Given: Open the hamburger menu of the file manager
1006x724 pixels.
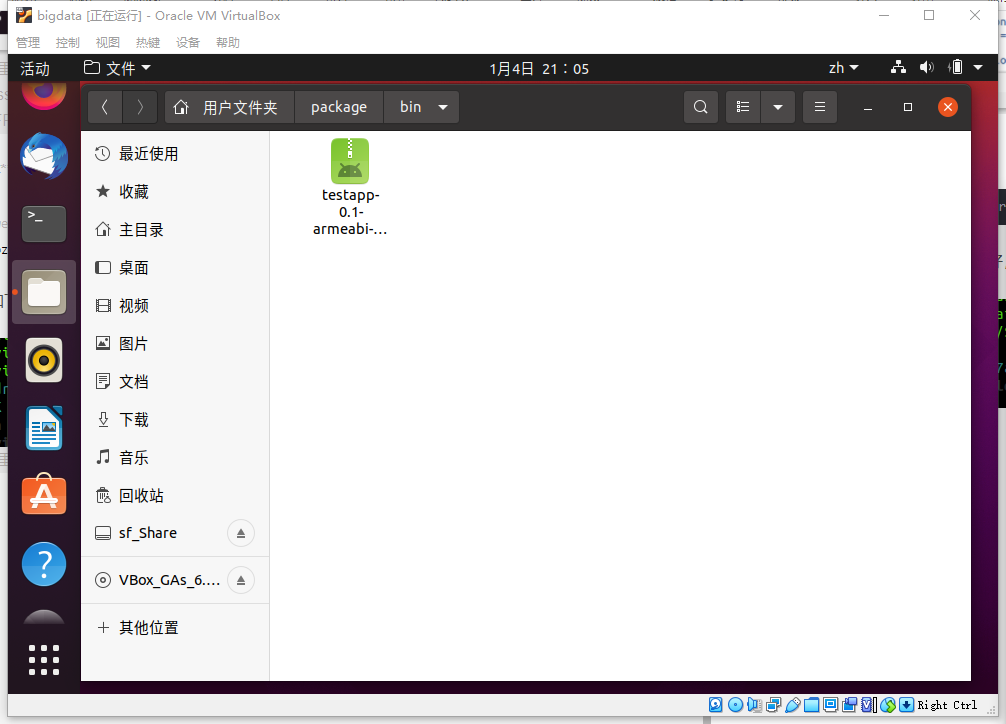Looking at the screenshot, I should click(x=819, y=107).
